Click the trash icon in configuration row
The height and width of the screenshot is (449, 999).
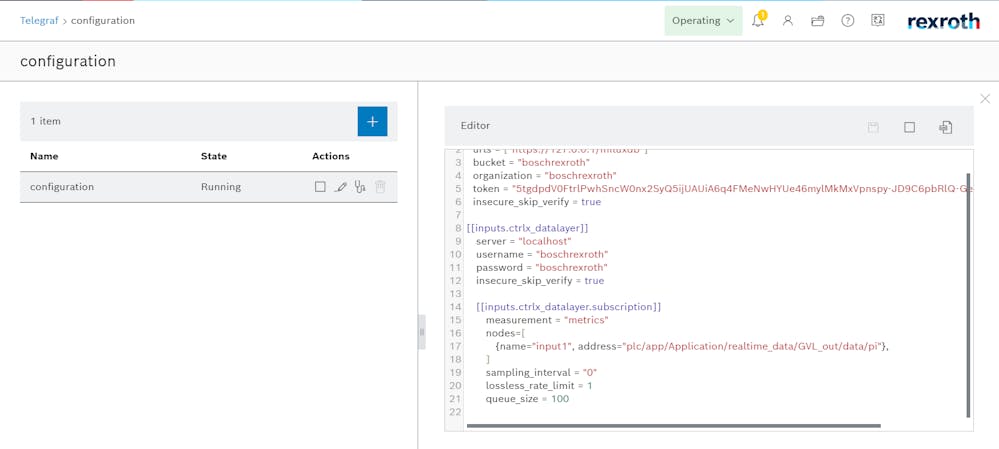coord(380,187)
